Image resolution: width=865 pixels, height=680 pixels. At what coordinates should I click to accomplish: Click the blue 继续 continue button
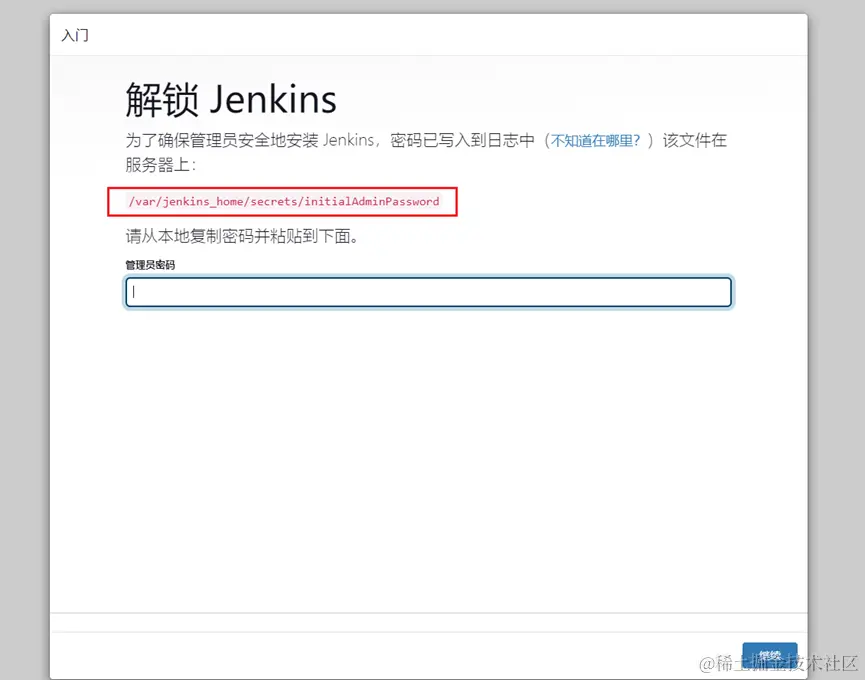770,656
